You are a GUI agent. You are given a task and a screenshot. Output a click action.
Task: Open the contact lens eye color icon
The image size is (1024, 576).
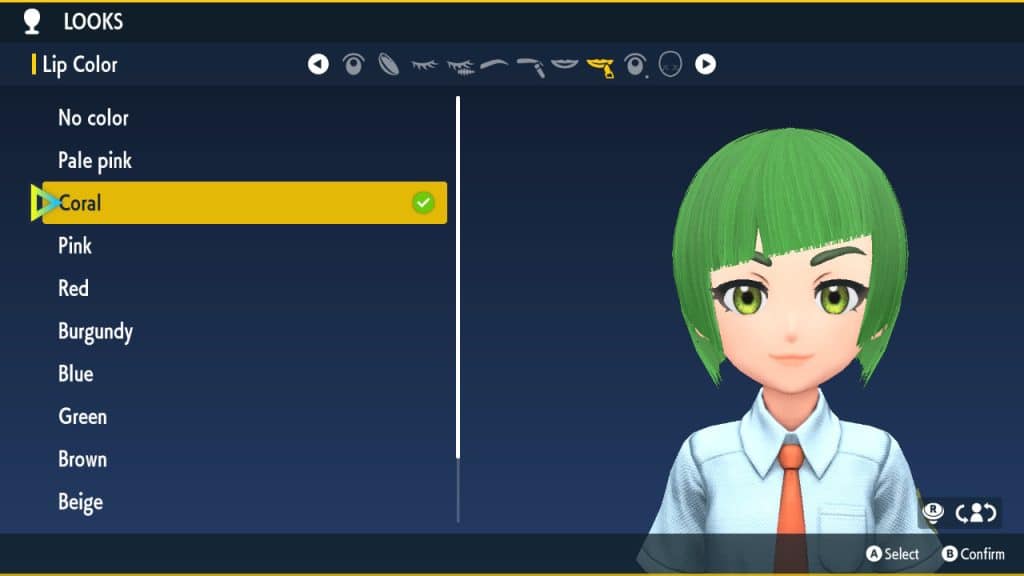point(389,64)
